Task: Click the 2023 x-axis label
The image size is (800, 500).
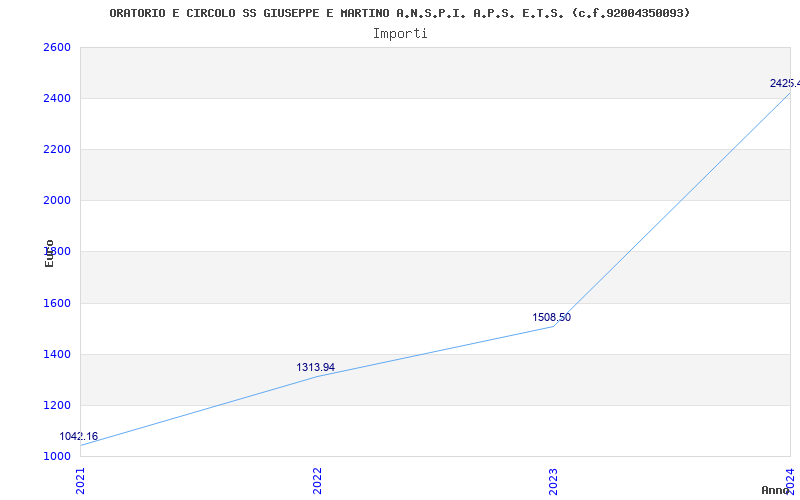Action: (x=554, y=481)
